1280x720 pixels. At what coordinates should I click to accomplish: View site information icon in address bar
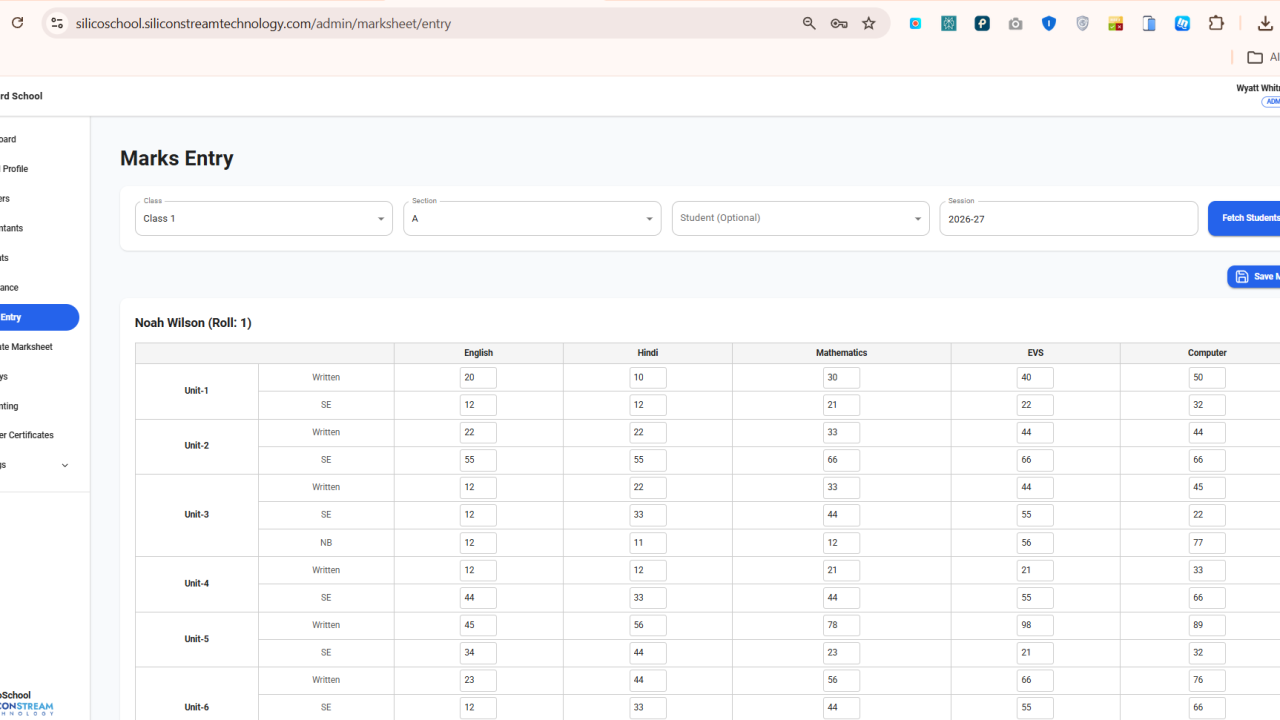pyautogui.click(x=57, y=23)
